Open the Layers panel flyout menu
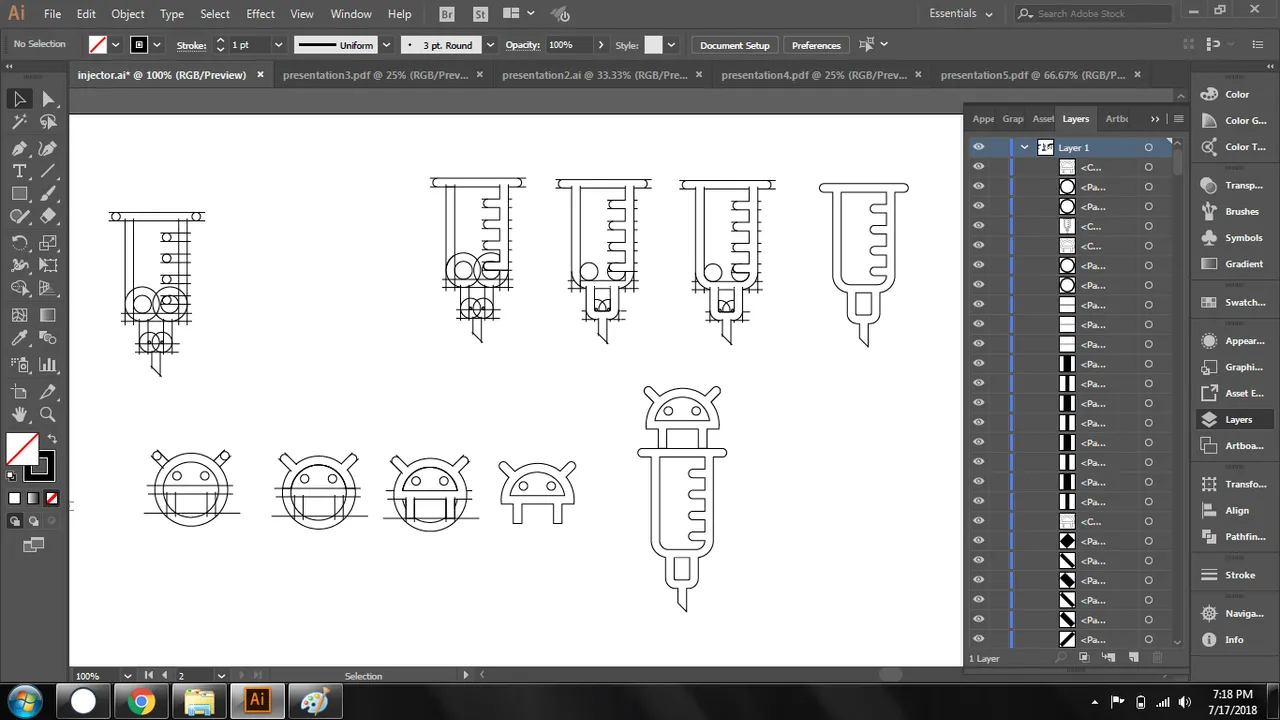 tap(1178, 119)
